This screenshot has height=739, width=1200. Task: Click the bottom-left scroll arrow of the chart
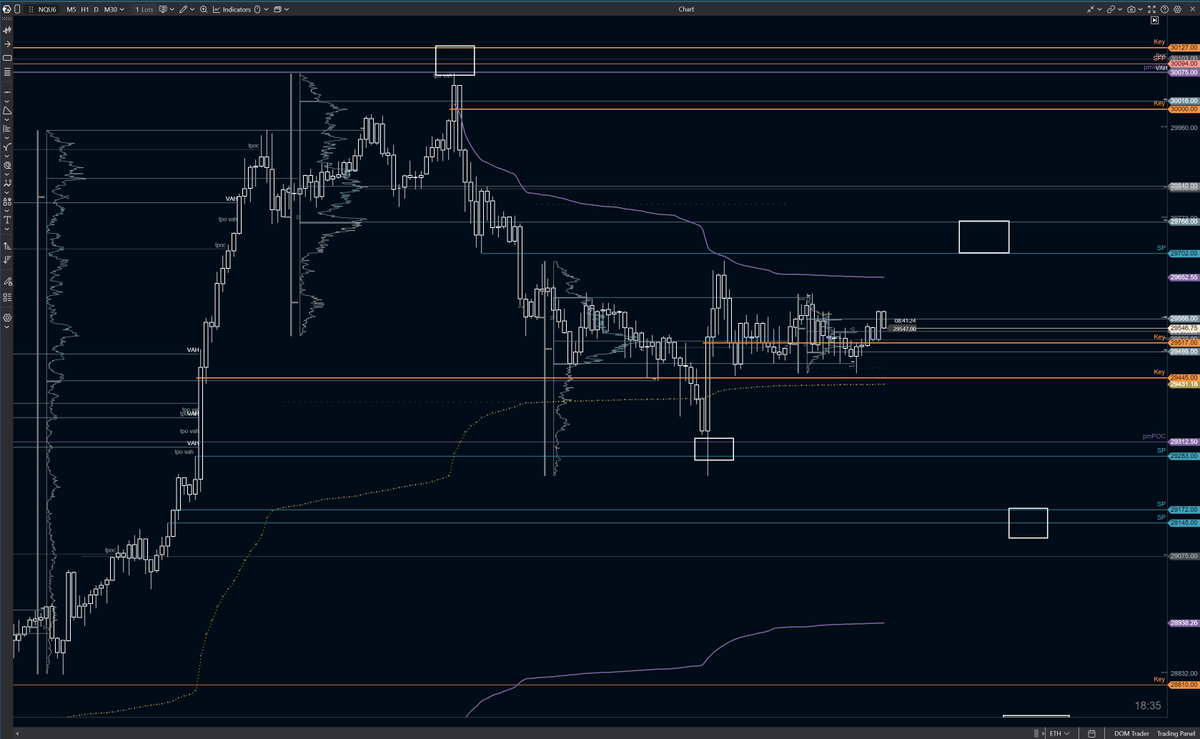pos(19,733)
